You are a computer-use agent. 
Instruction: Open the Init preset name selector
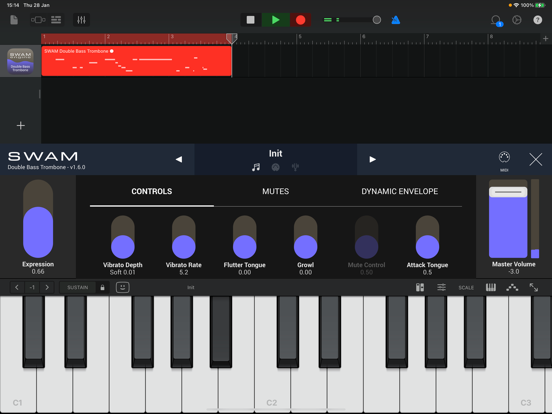(275, 153)
